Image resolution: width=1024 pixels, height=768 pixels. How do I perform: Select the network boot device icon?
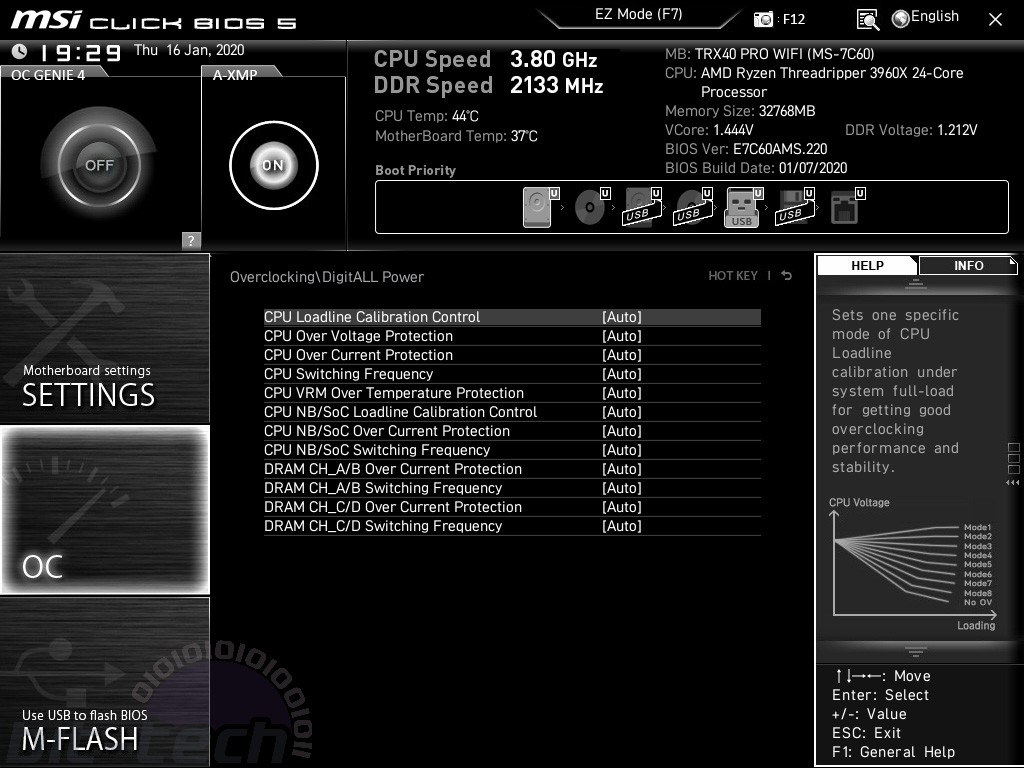tap(847, 208)
